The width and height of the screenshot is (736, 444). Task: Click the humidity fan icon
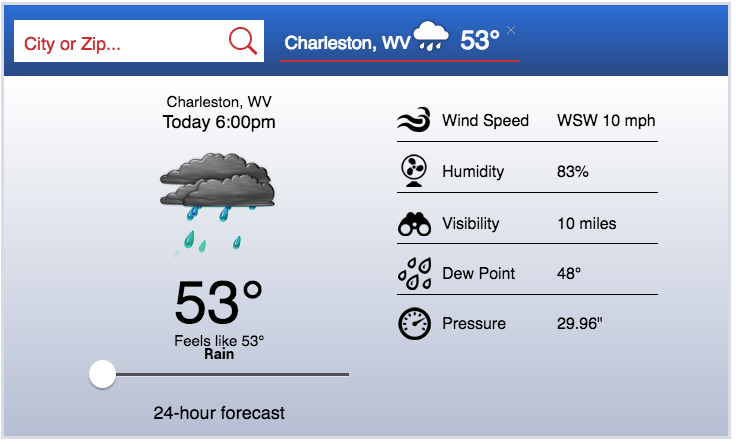pyautogui.click(x=414, y=171)
